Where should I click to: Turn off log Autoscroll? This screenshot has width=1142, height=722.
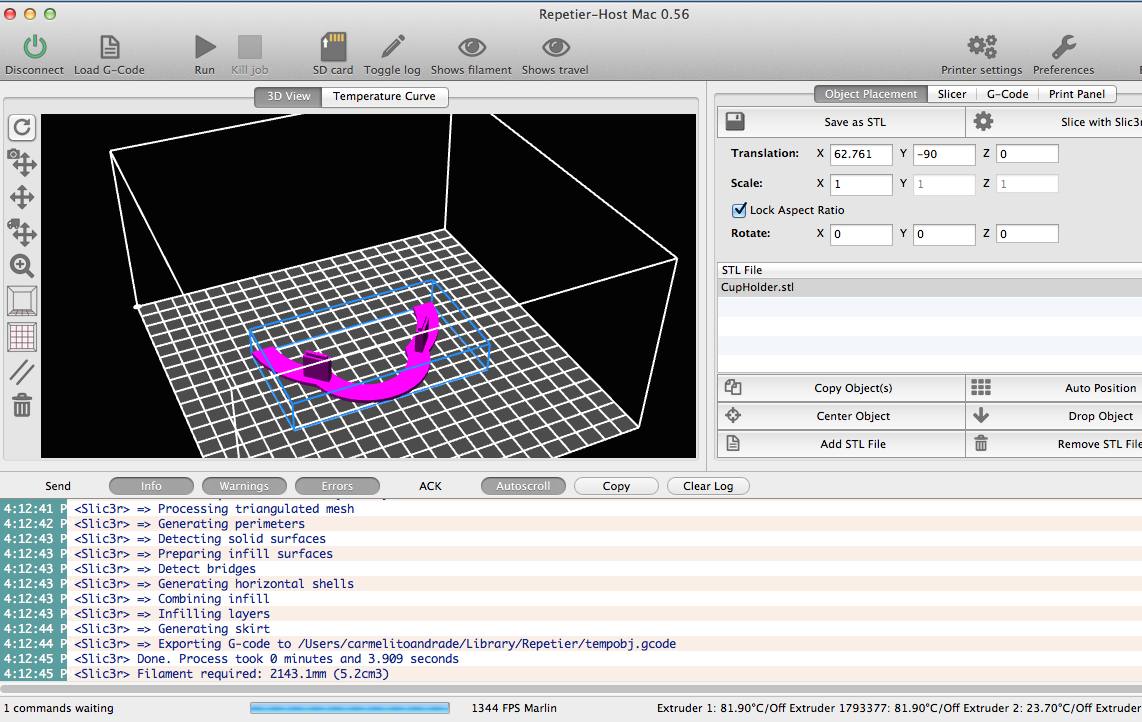(x=524, y=486)
